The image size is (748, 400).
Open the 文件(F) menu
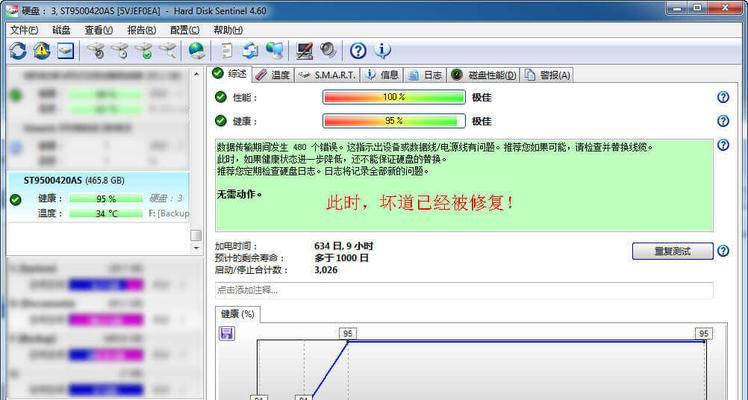coord(24,30)
